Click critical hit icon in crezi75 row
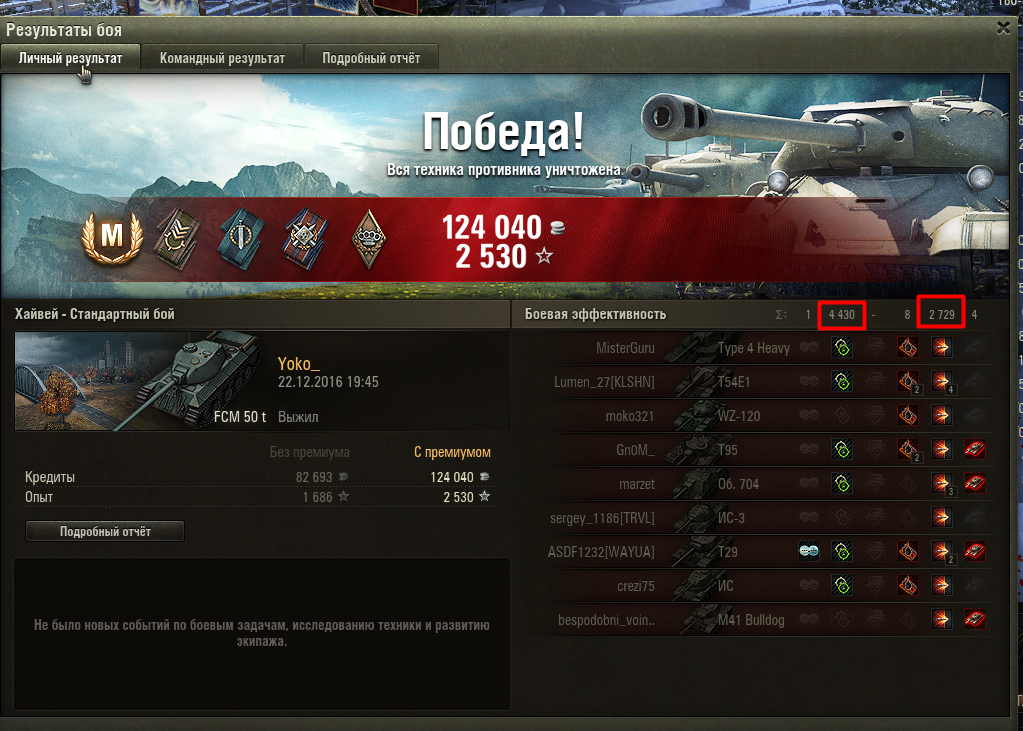Image resolution: width=1023 pixels, height=731 pixels. pyautogui.click(x=908, y=585)
